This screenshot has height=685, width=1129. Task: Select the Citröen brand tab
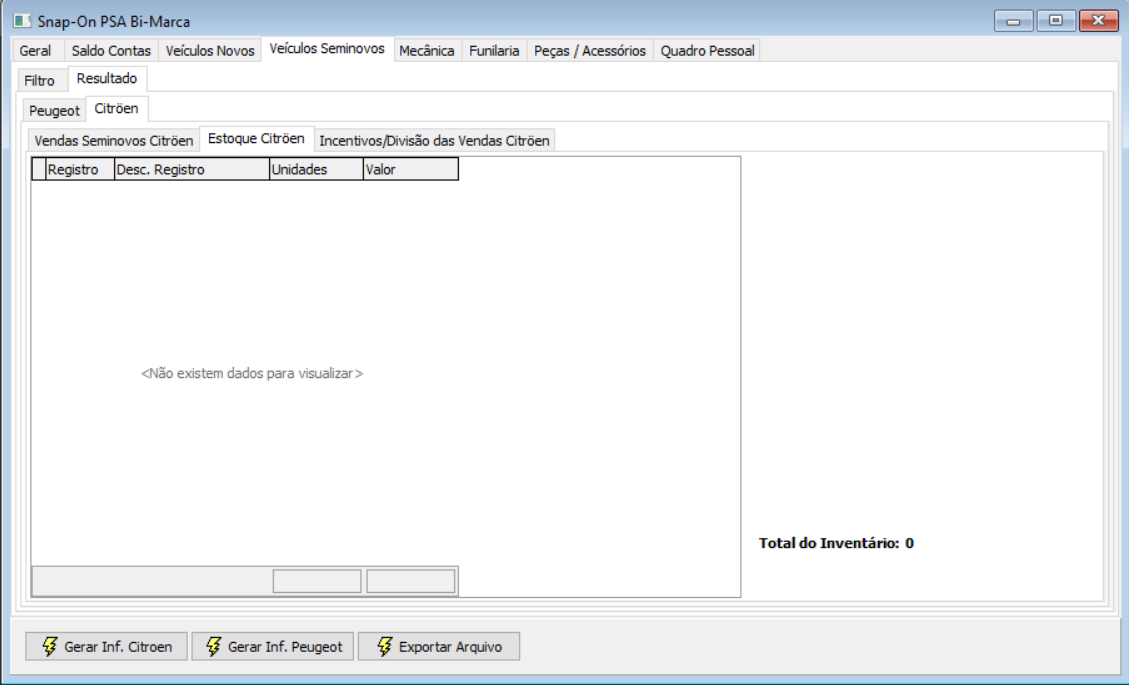click(117, 109)
